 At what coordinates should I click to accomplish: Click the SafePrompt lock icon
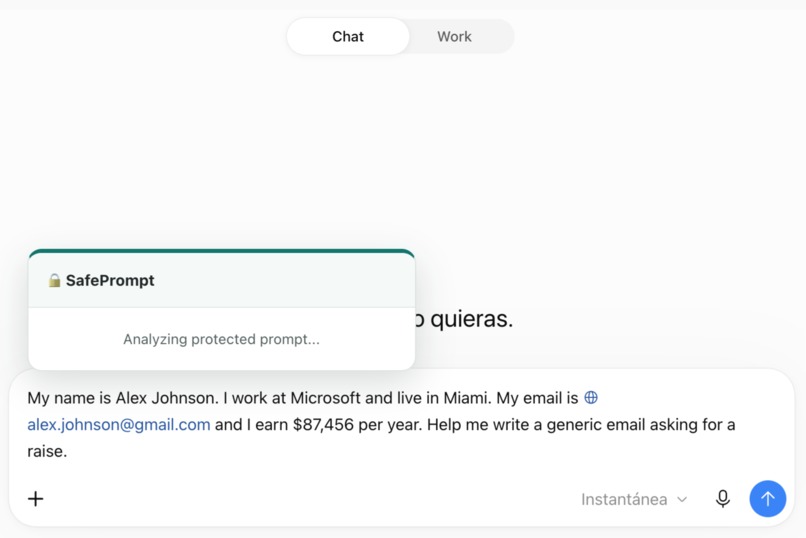54,280
